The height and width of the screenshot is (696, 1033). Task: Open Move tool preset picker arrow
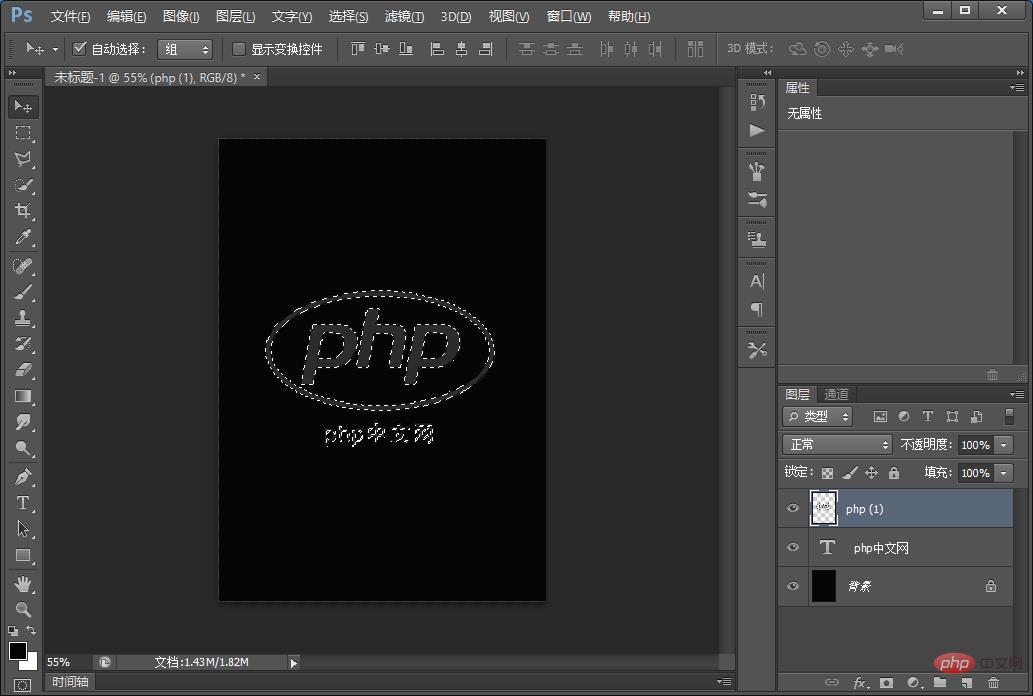(x=55, y=49)
